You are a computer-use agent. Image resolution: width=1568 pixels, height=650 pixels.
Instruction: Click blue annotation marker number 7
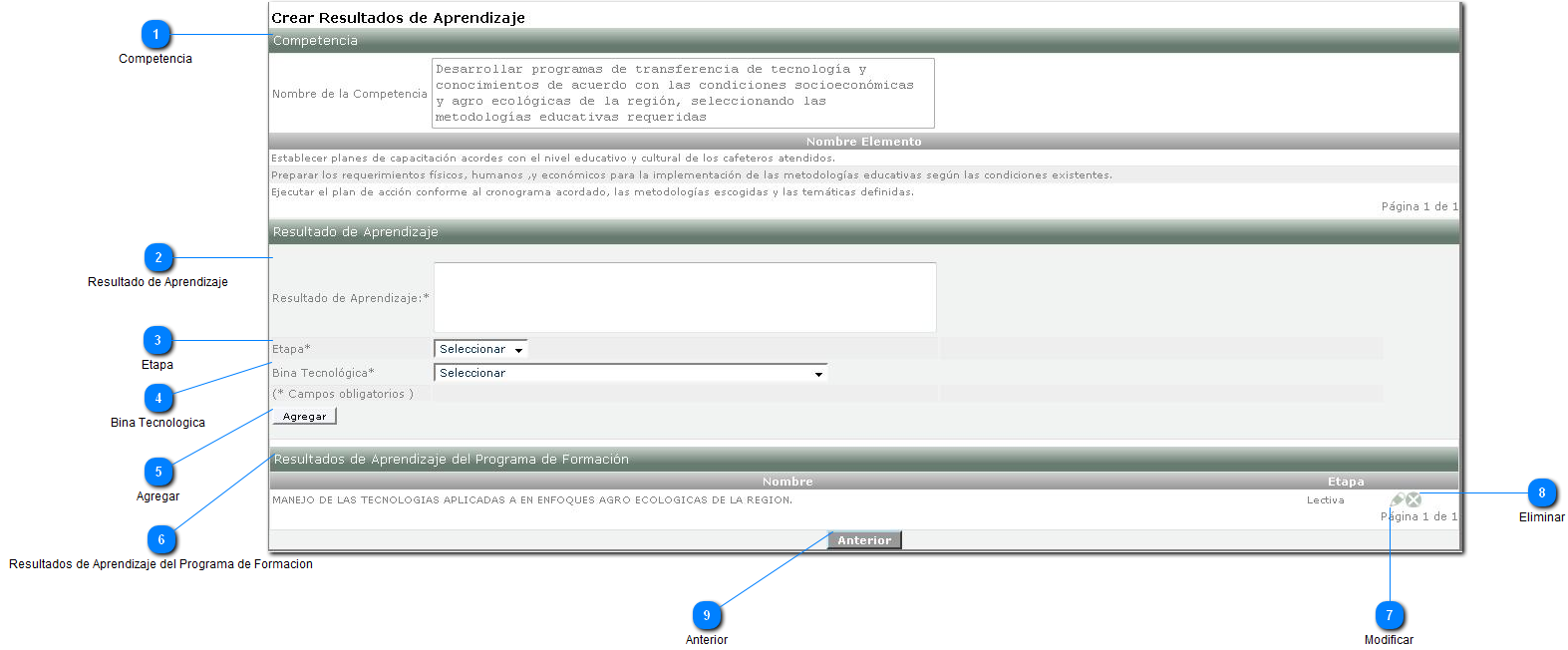(1390, 616)
